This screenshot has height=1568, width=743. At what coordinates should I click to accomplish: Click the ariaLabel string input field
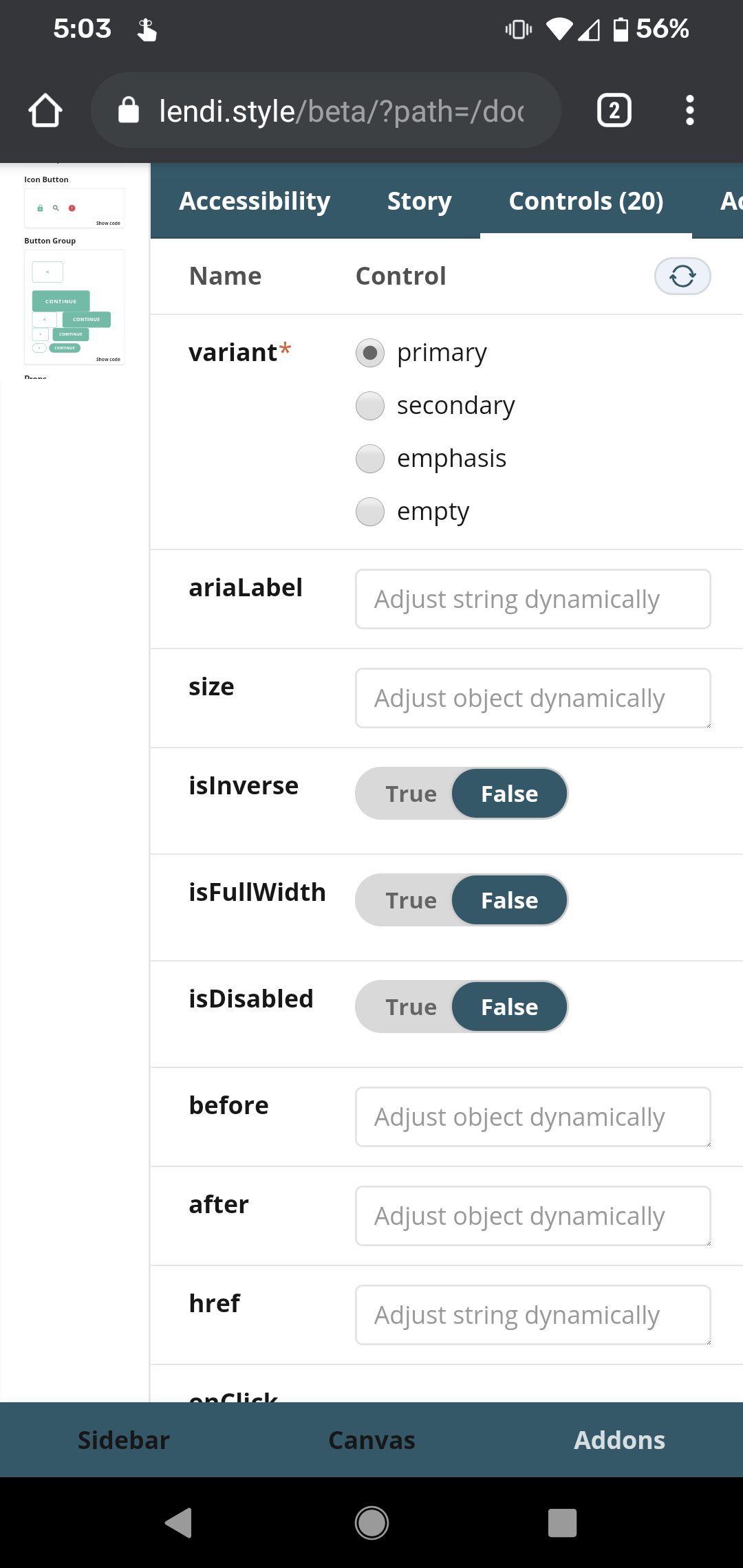(x=532, y=598)
